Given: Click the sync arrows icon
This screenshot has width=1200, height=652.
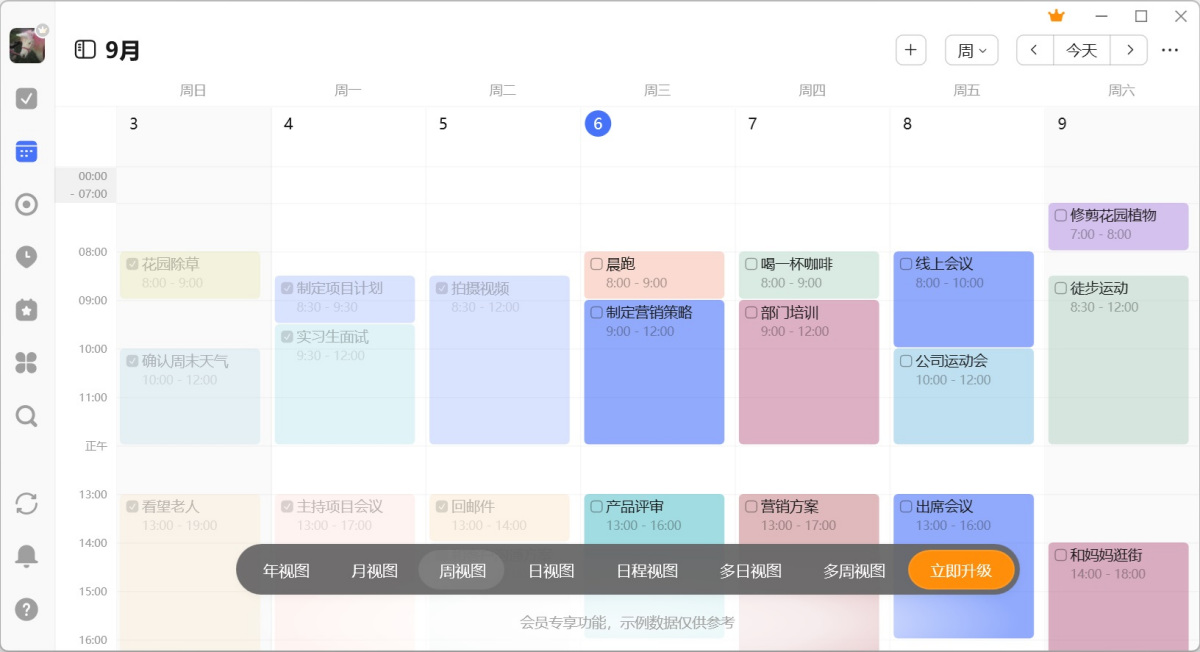Looking at the screenshot, I should (27, 503).
